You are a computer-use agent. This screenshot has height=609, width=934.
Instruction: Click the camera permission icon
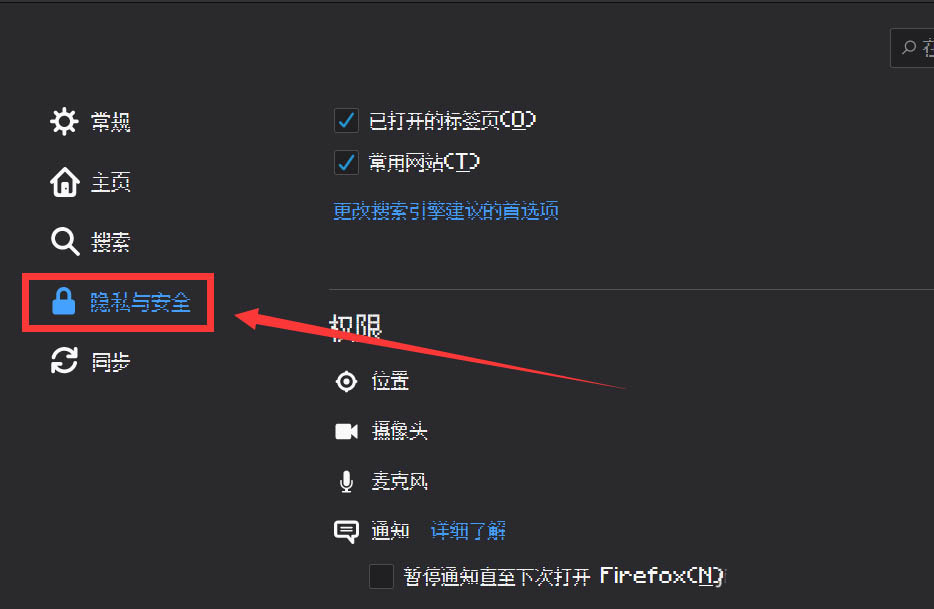[346, 431]
